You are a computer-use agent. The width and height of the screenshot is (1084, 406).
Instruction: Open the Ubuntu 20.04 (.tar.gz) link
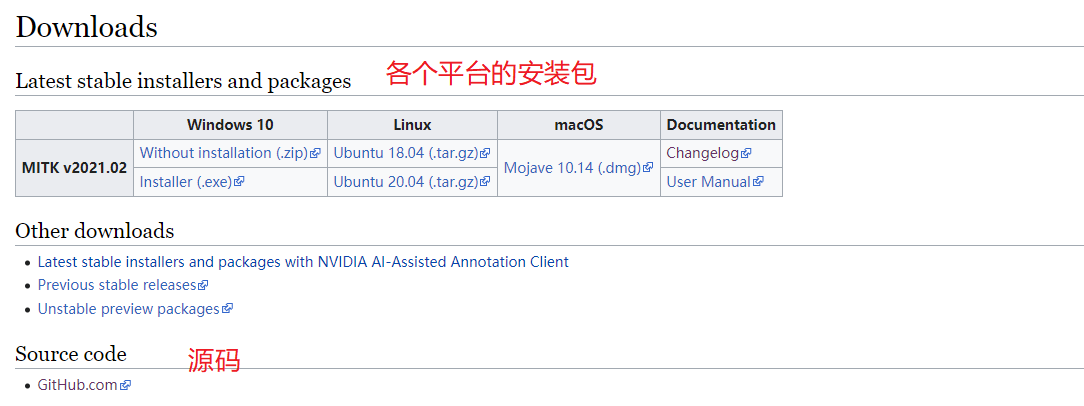tap(406, 182)
